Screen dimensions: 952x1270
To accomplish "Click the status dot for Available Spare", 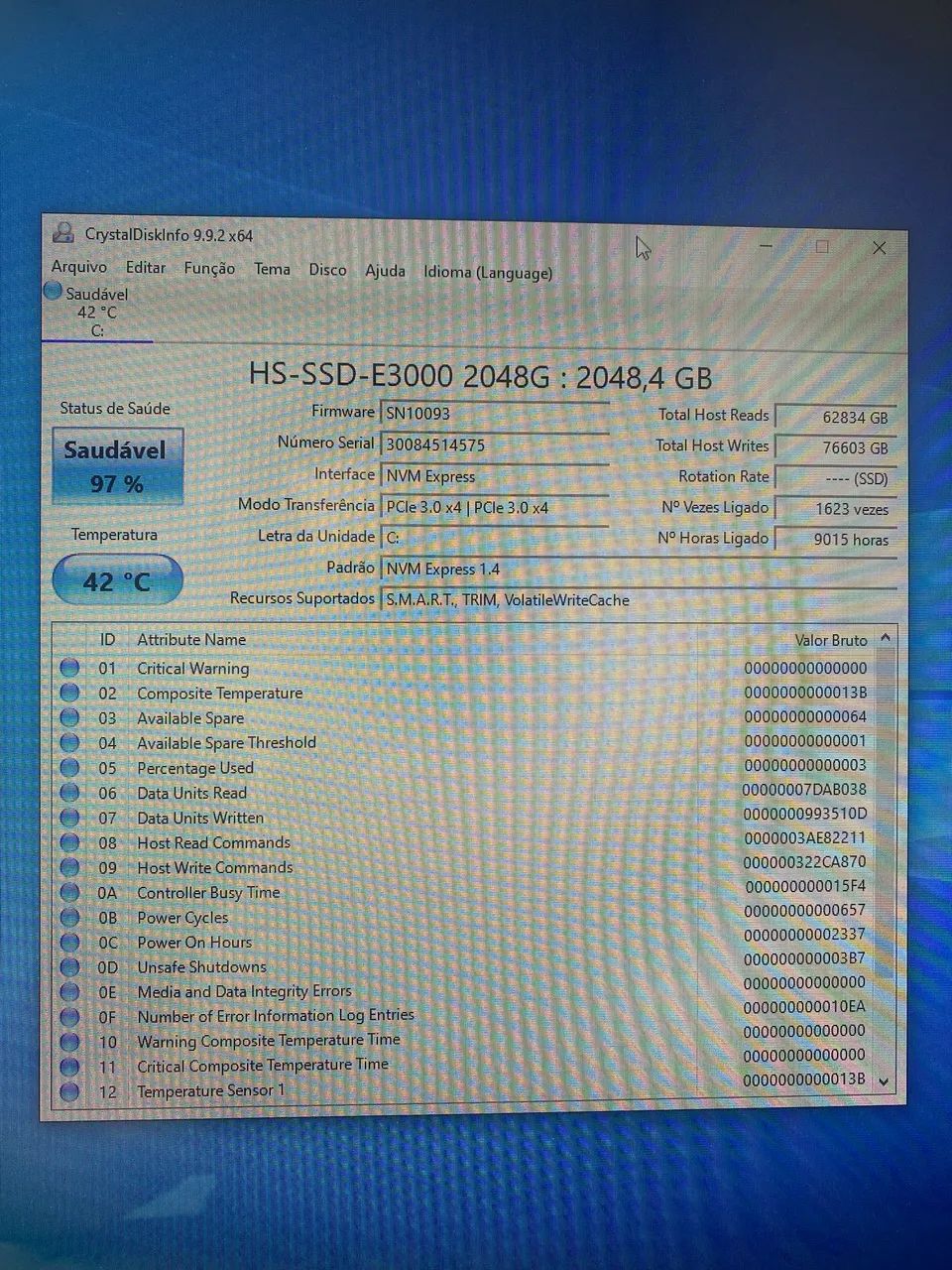I will (69, 717).
